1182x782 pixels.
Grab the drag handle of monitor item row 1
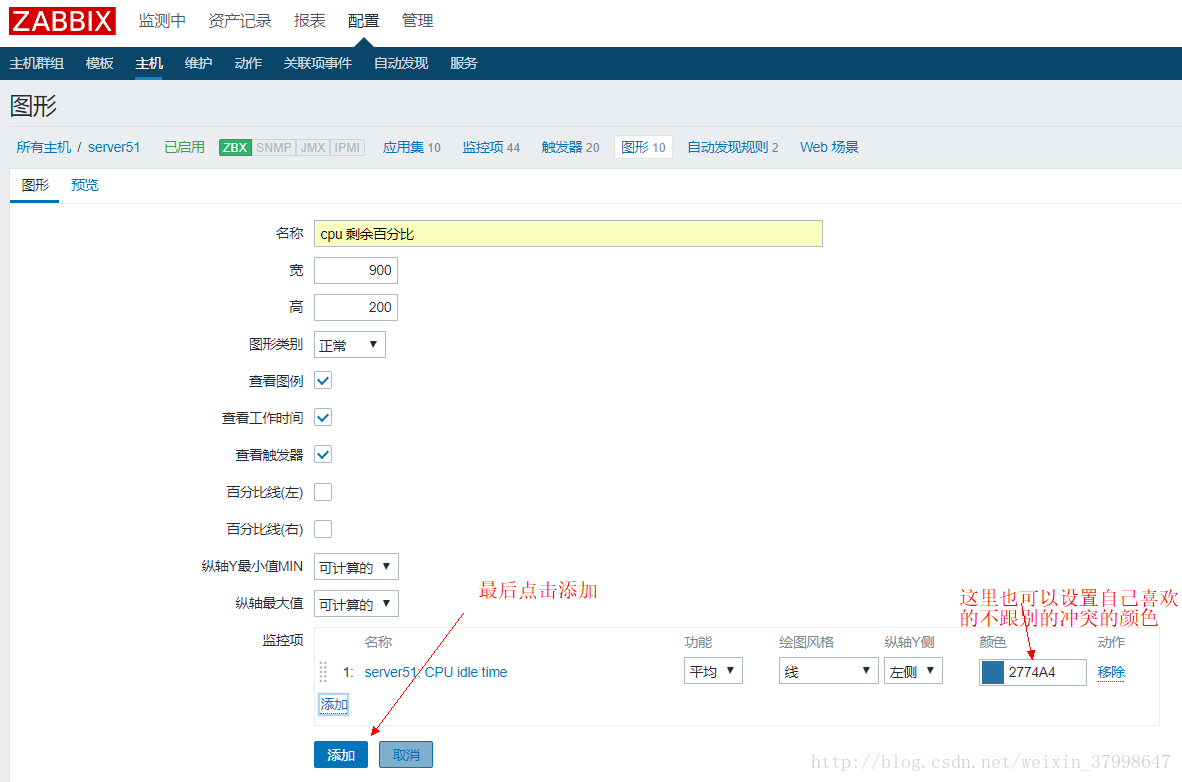point(323,671)
